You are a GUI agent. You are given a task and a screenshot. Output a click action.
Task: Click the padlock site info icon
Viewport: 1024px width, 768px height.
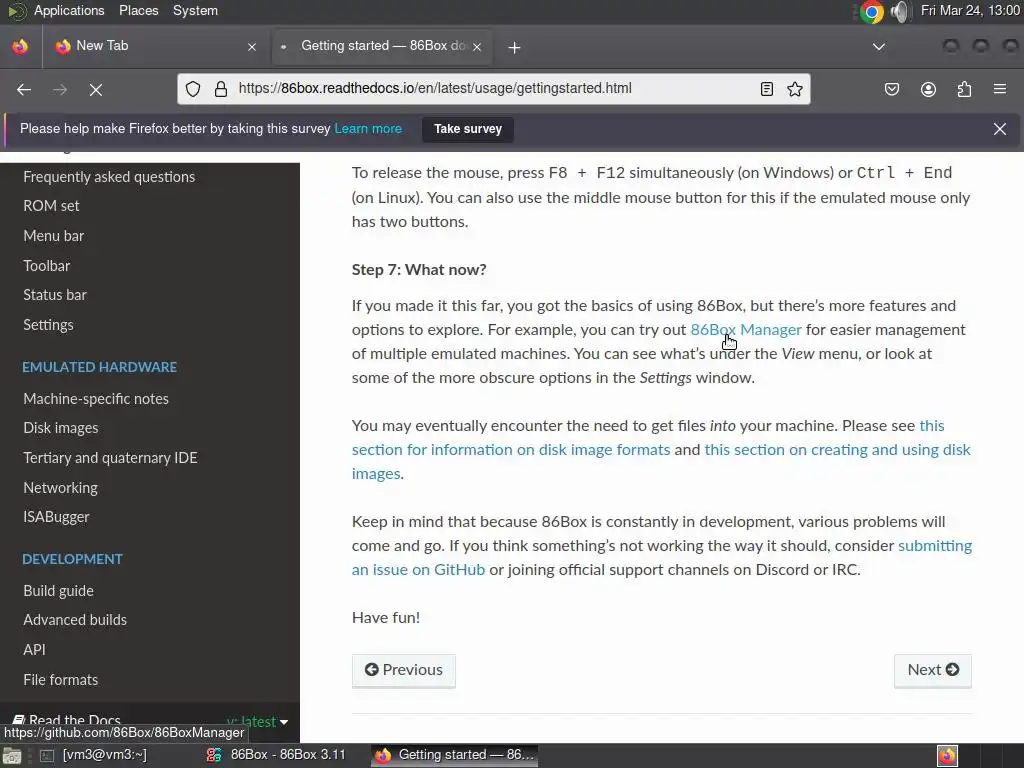point(221,89)
